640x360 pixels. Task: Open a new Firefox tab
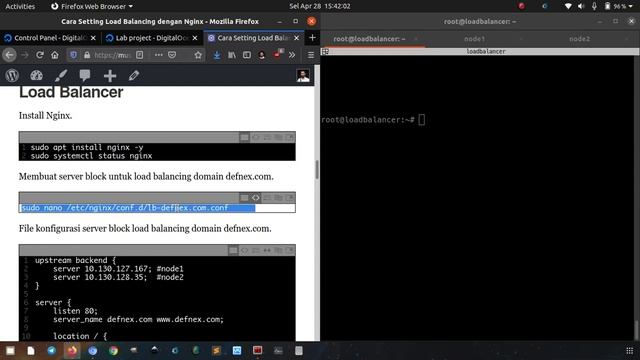tap(312, 38)
